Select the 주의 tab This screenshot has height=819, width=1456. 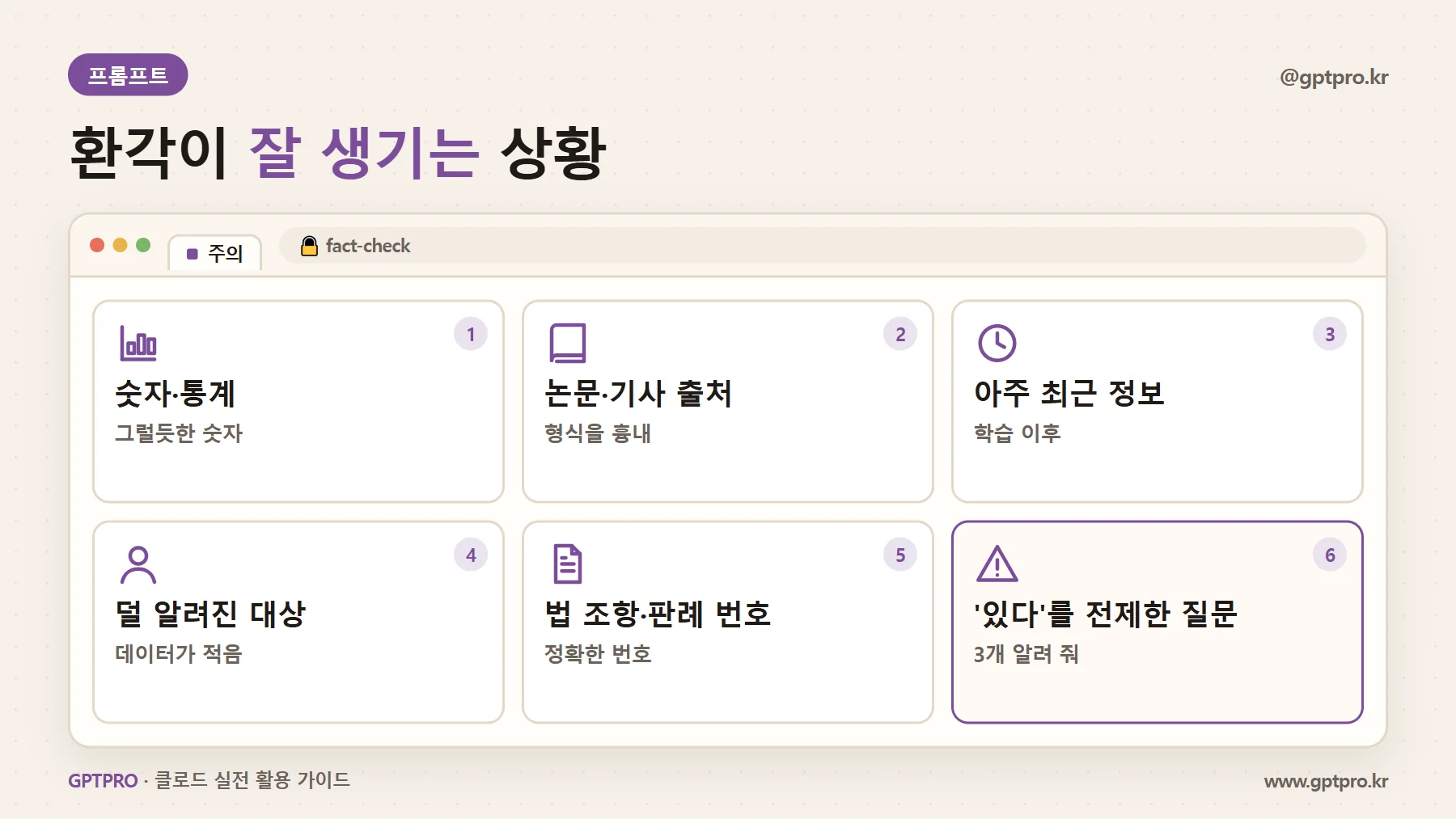click(x=215, y=253)
